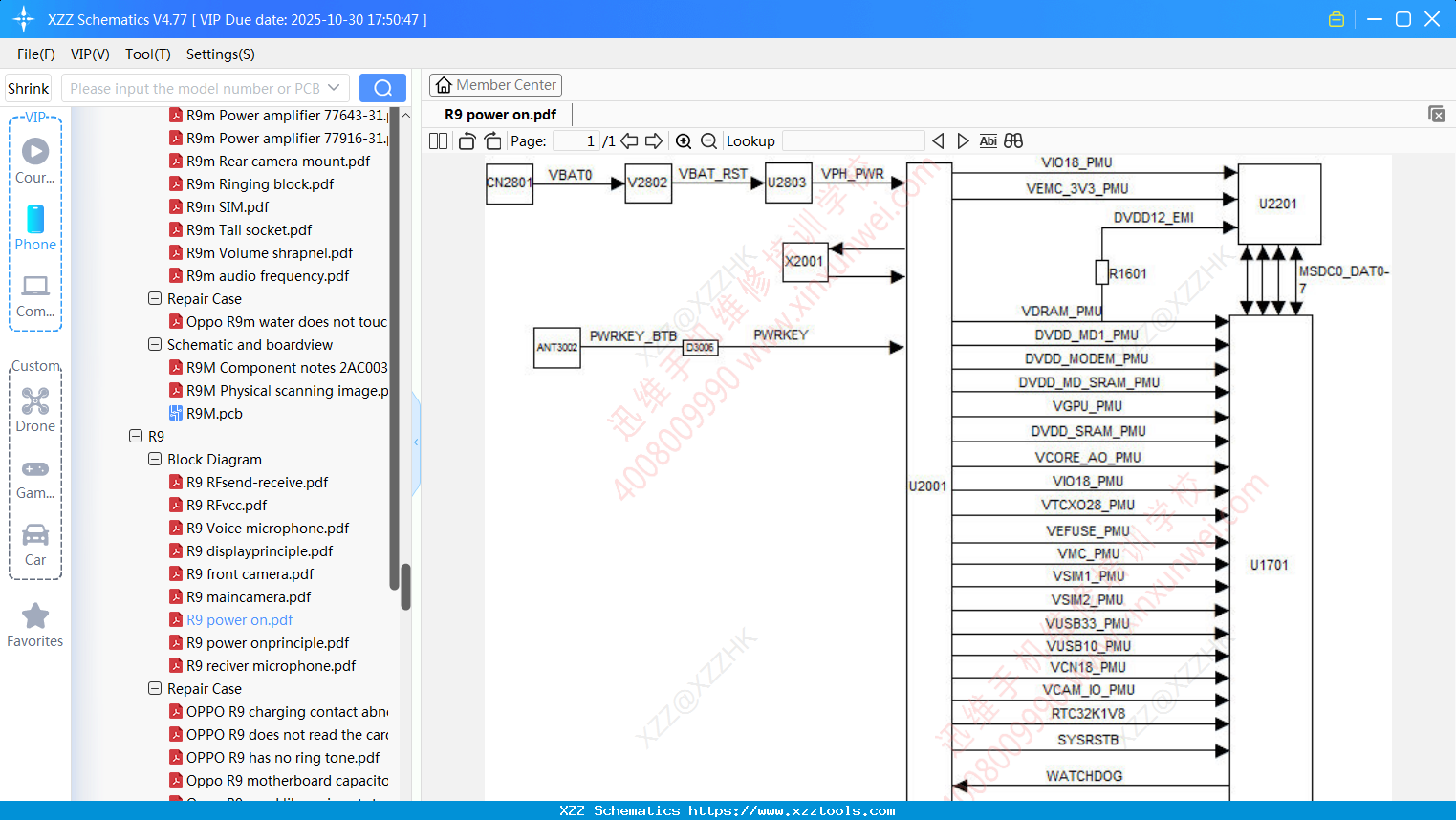Close the open document tab icon at far right

[x=1437, y=114]
